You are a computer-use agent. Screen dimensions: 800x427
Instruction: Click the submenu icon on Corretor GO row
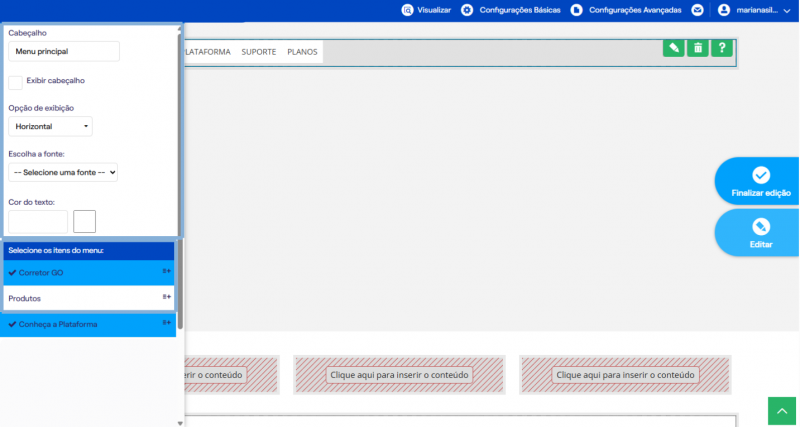click(166, 271)
